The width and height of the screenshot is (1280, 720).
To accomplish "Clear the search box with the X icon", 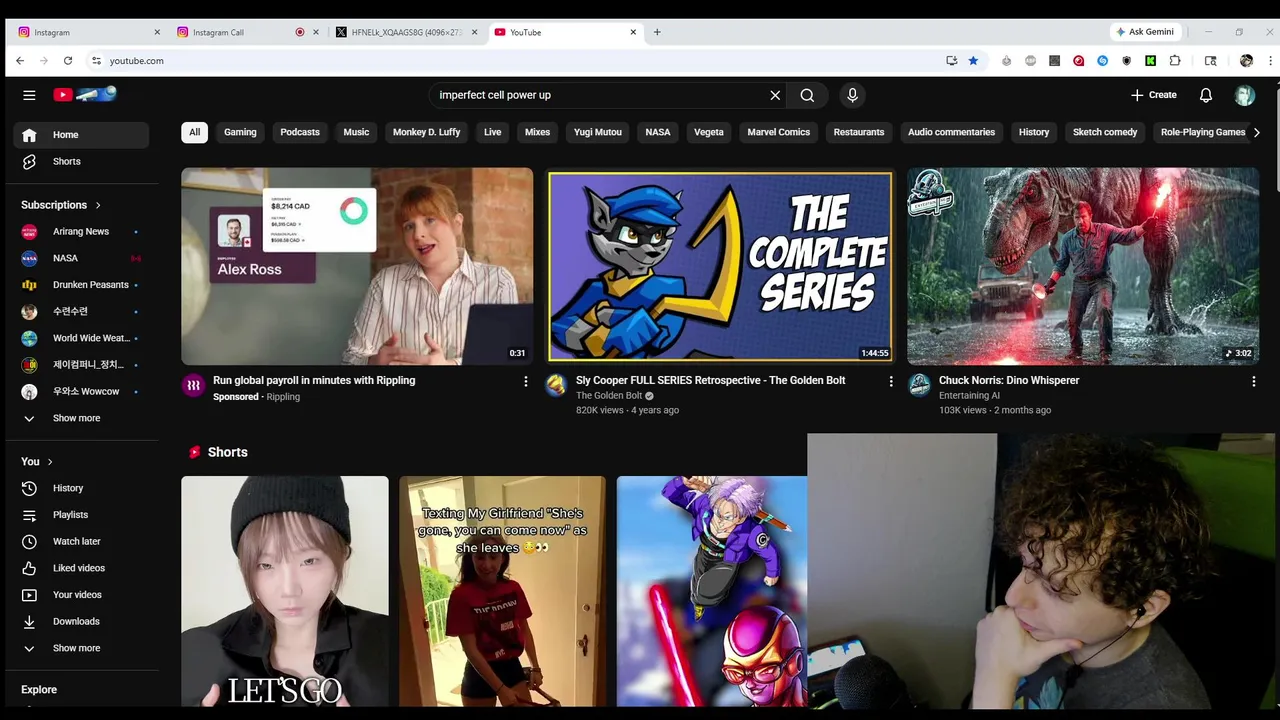I will point(775,95).
